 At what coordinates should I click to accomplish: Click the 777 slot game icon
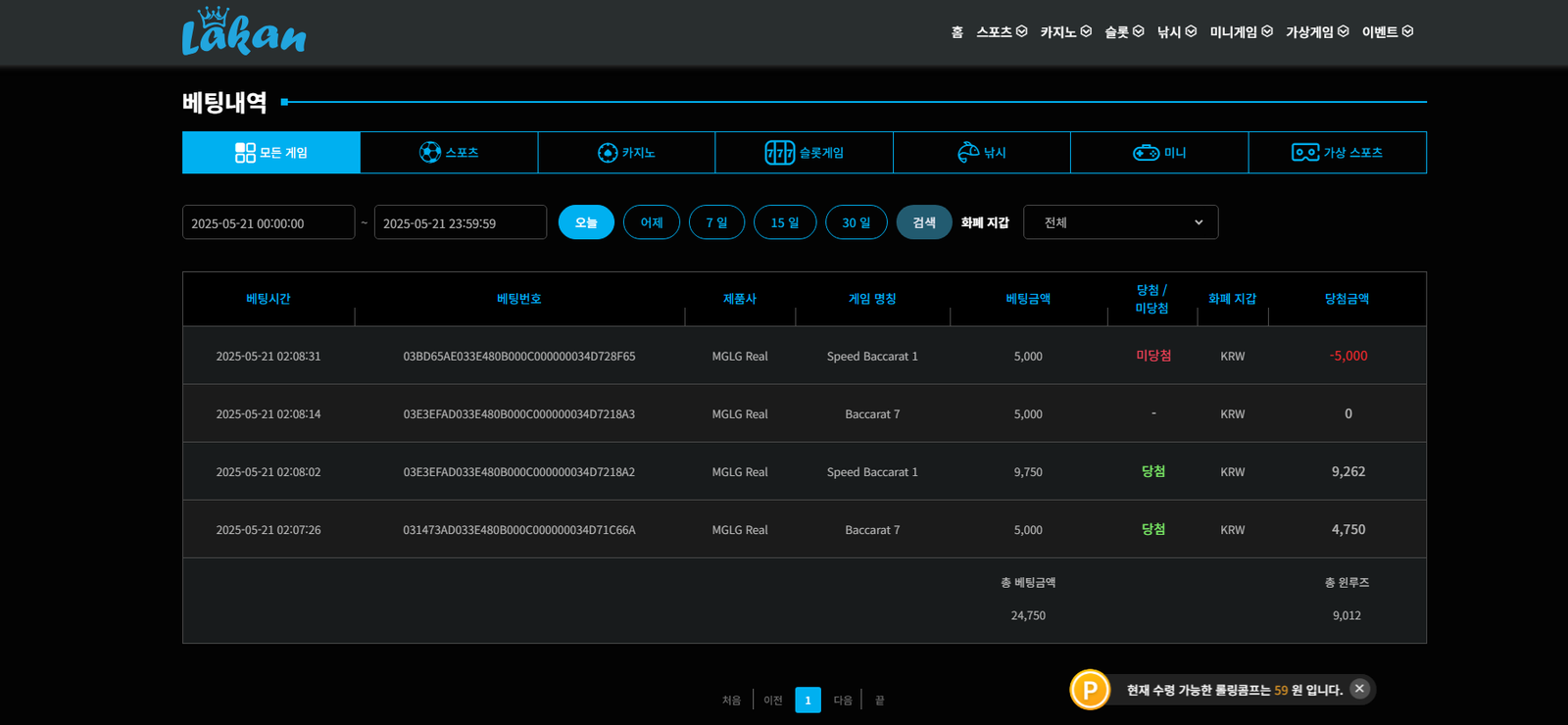tap(779, 153)
